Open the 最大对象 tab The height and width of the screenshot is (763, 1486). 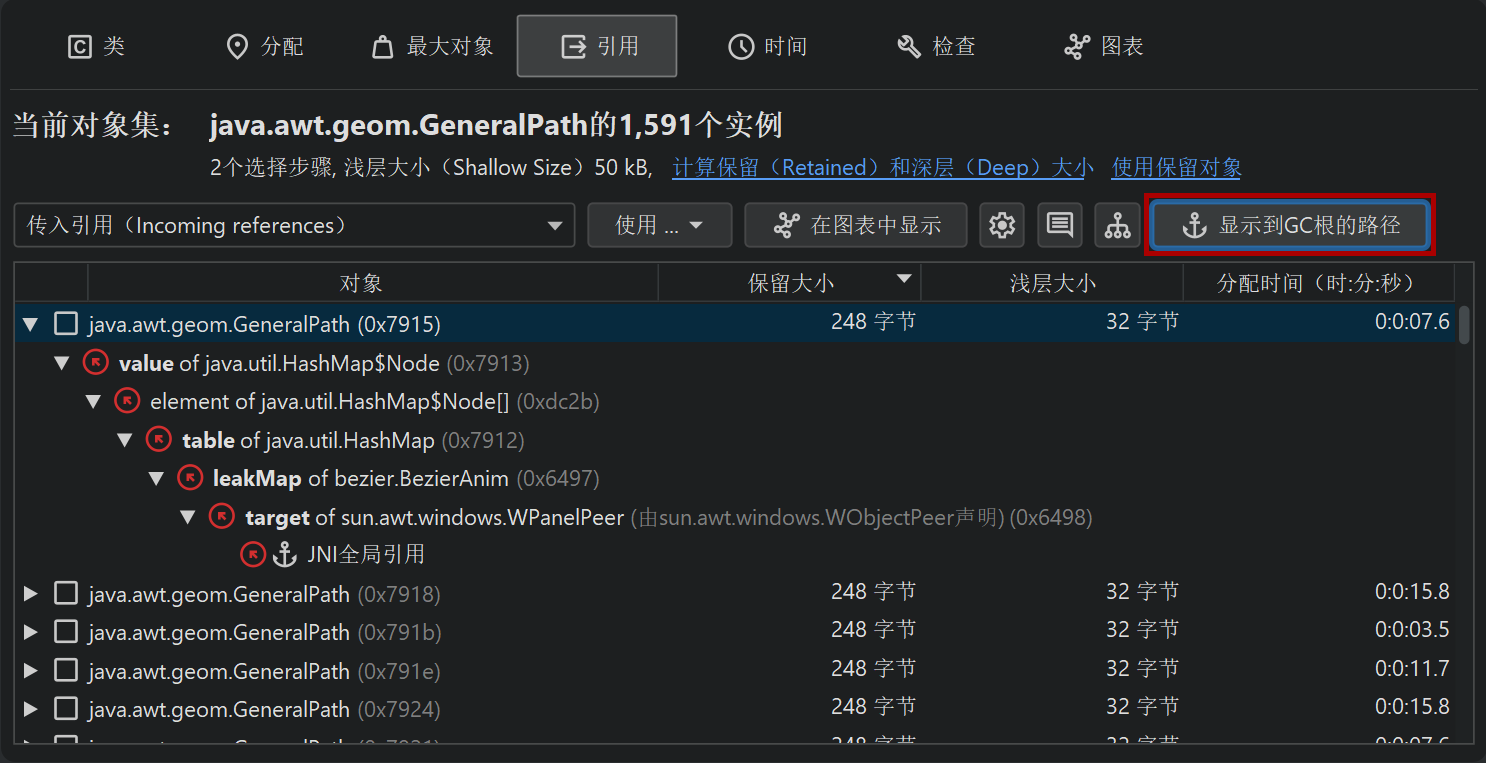coord(432,46)
